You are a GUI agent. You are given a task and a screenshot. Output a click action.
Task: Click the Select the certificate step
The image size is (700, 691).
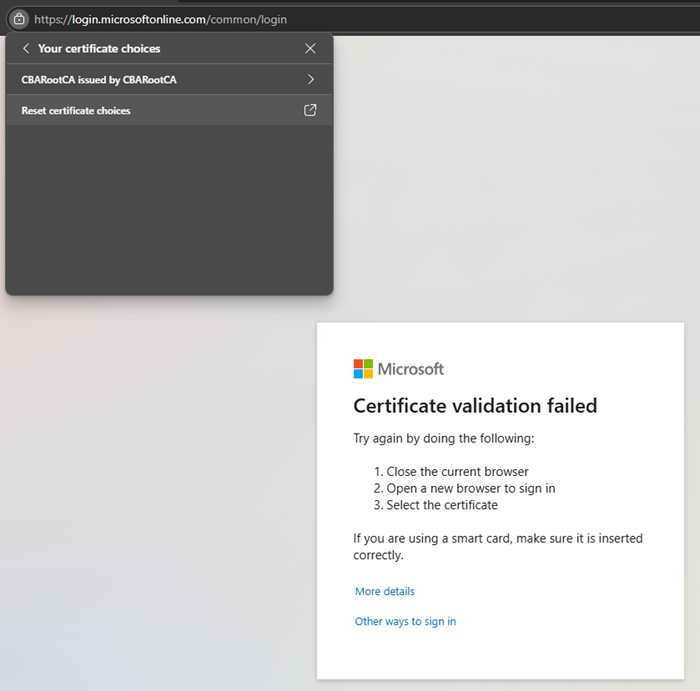442,505
